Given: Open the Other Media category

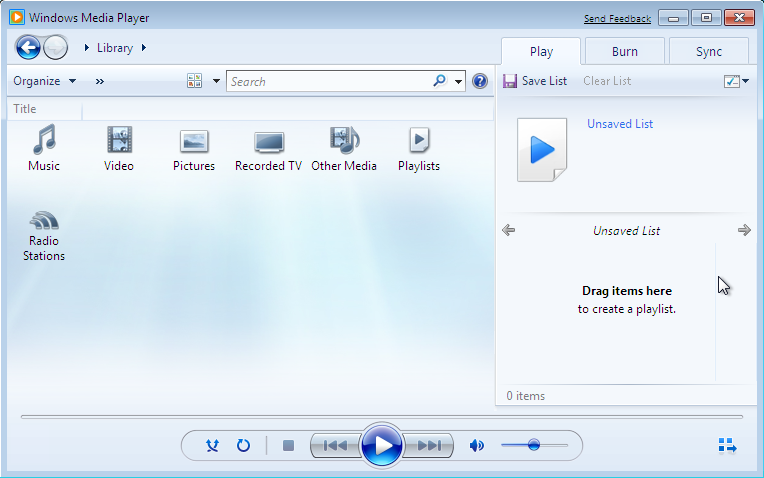Looking at the screenshot, I should coord(344,148).
